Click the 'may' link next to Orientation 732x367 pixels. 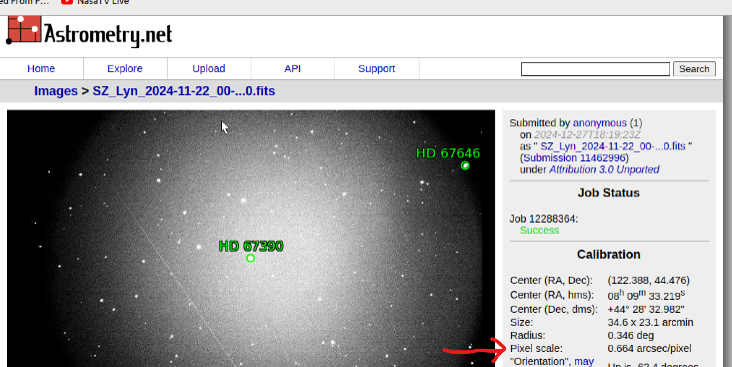(x=584, y=361)
